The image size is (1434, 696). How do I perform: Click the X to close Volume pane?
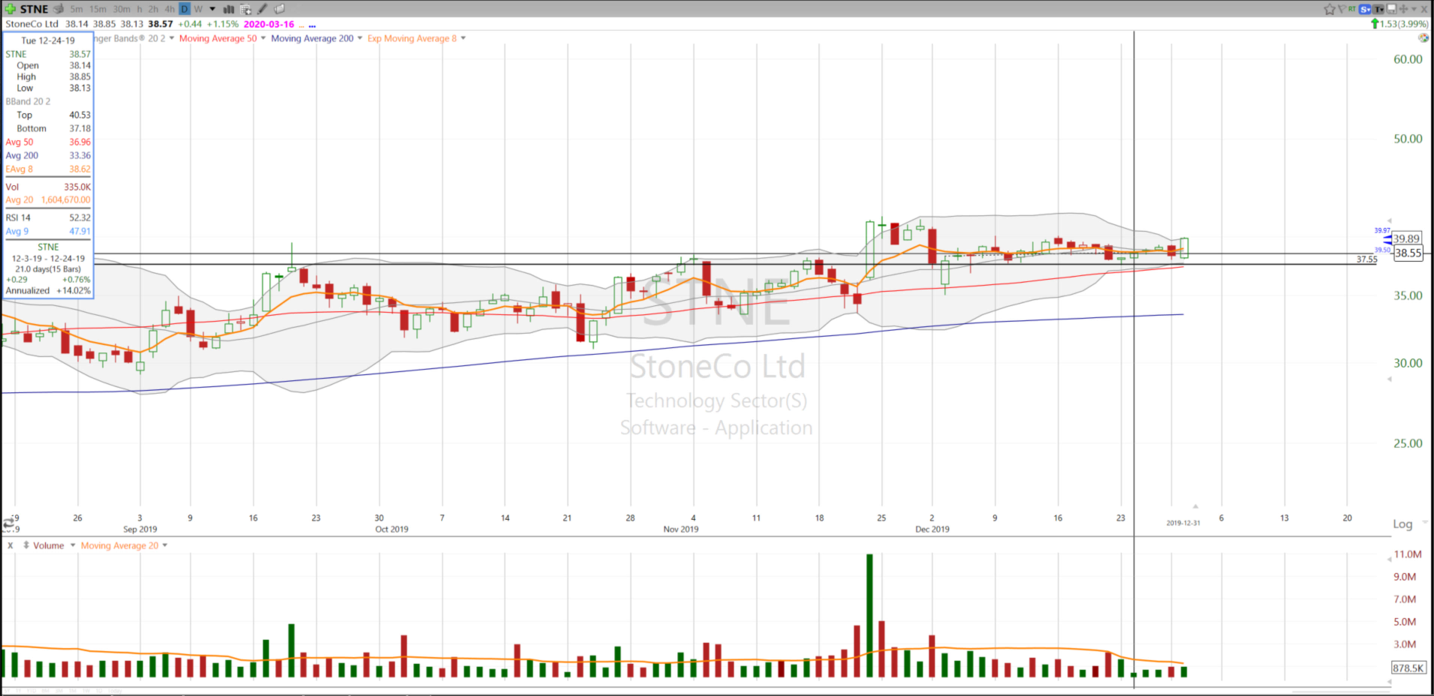pyautogui.click(x=10, y=546)
